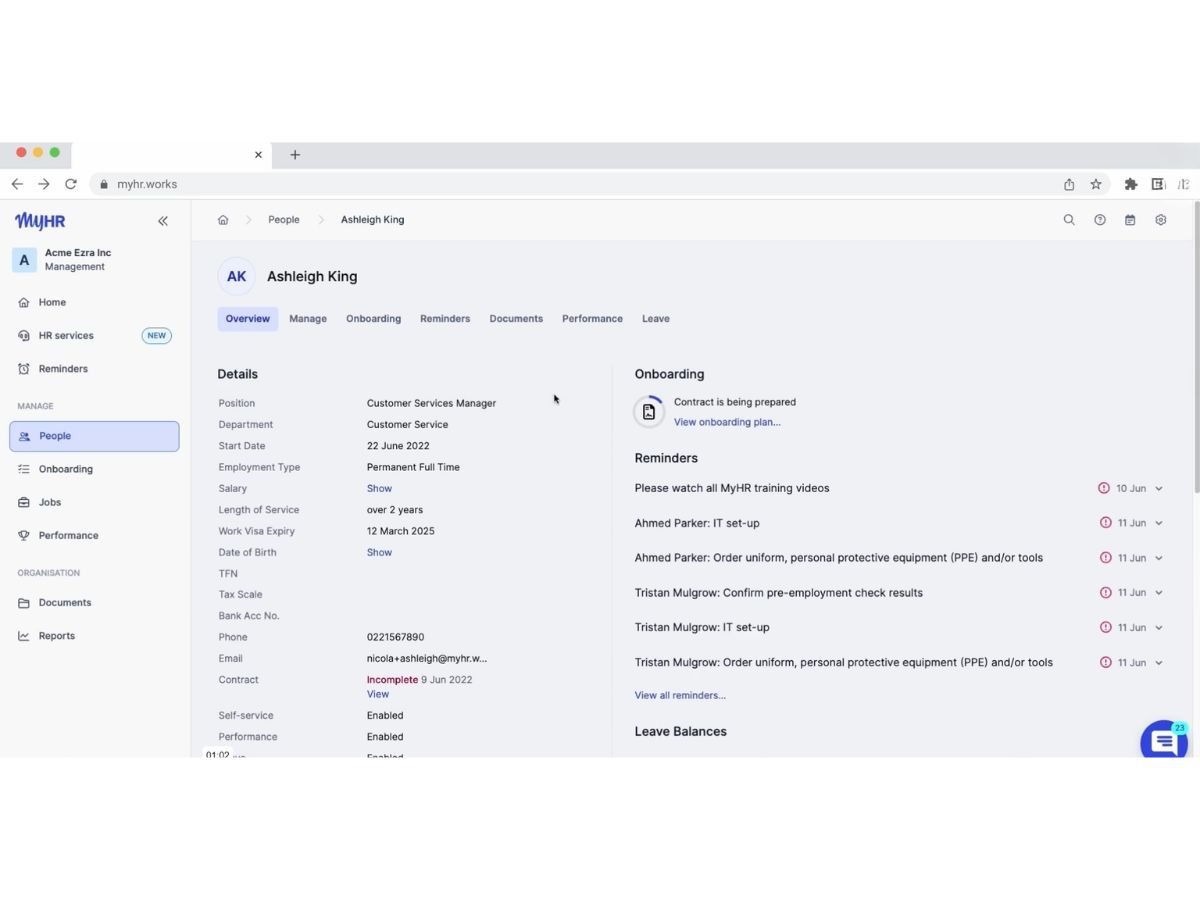Click the overdue alert icon for the 10 Jun reminder
1200x900 pixels.
pos(1104,488)
